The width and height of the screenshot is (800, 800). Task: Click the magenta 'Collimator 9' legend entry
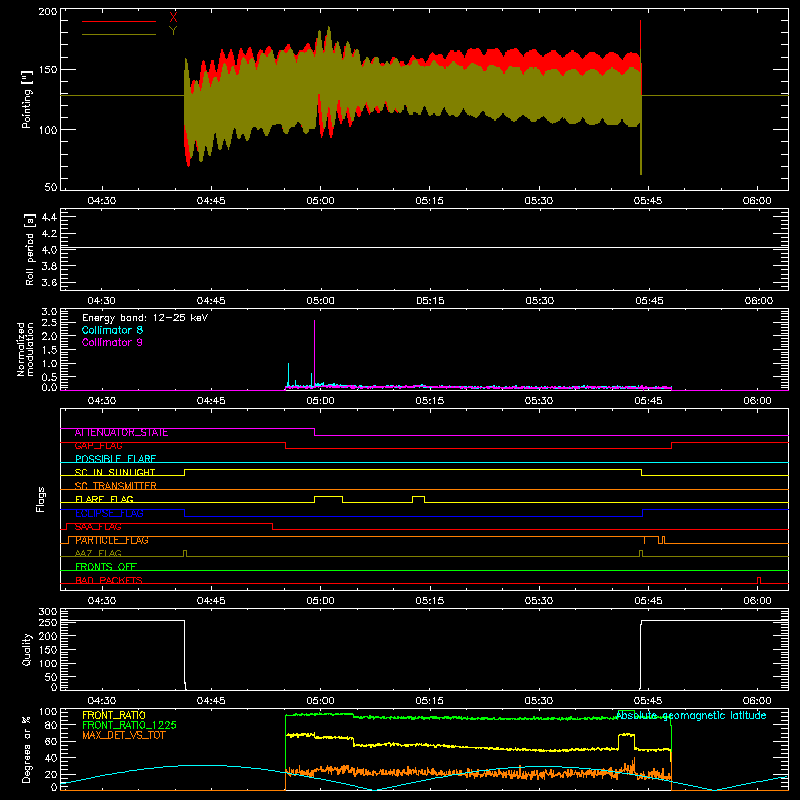coord(112,342)
